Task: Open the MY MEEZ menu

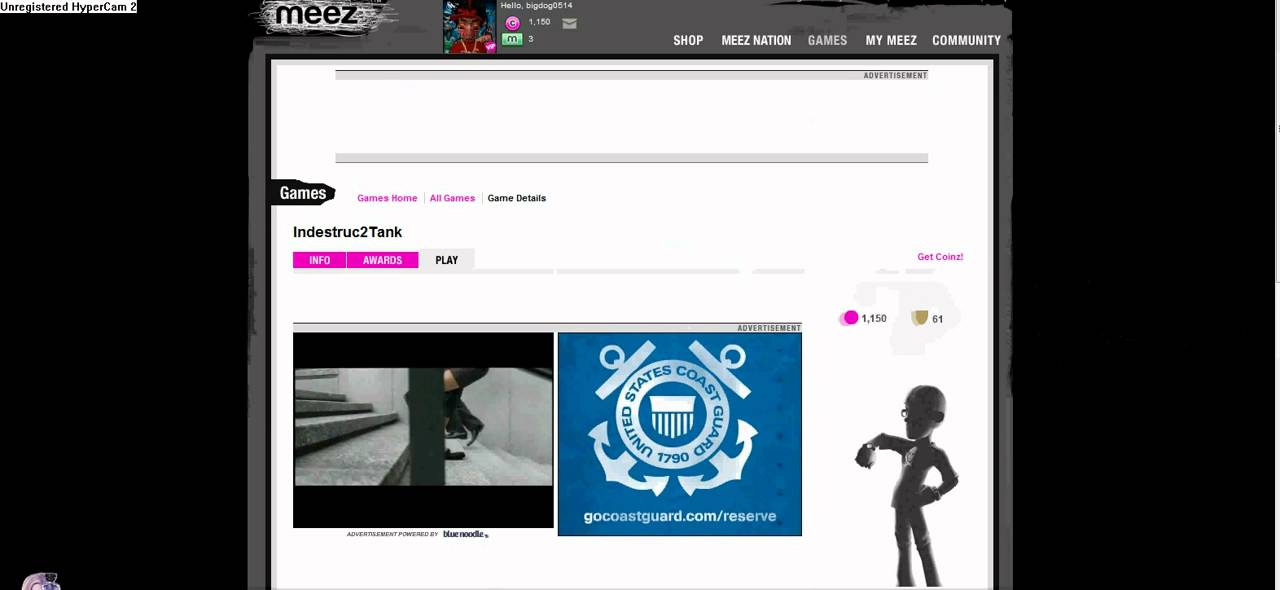Action: point(891,41)
